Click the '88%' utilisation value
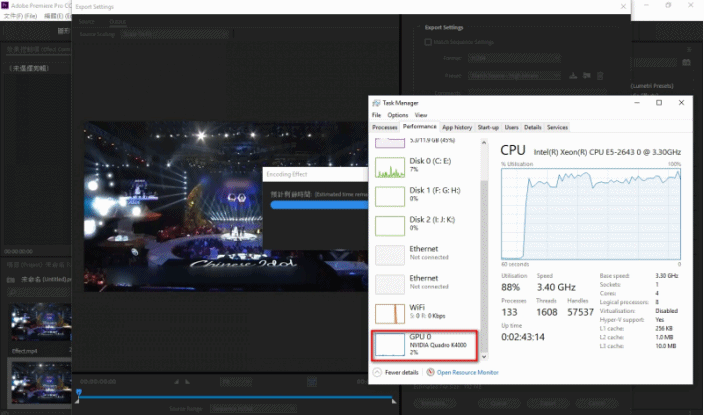Viewport: 704px width, 415px height. coord(510,287)
